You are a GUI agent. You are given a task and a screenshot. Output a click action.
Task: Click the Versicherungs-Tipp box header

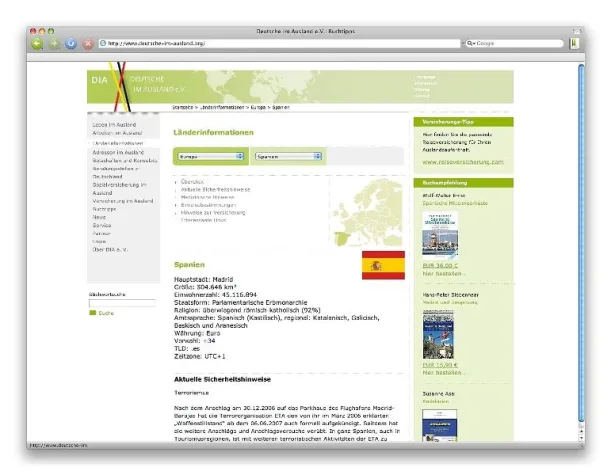coord(463,122)
